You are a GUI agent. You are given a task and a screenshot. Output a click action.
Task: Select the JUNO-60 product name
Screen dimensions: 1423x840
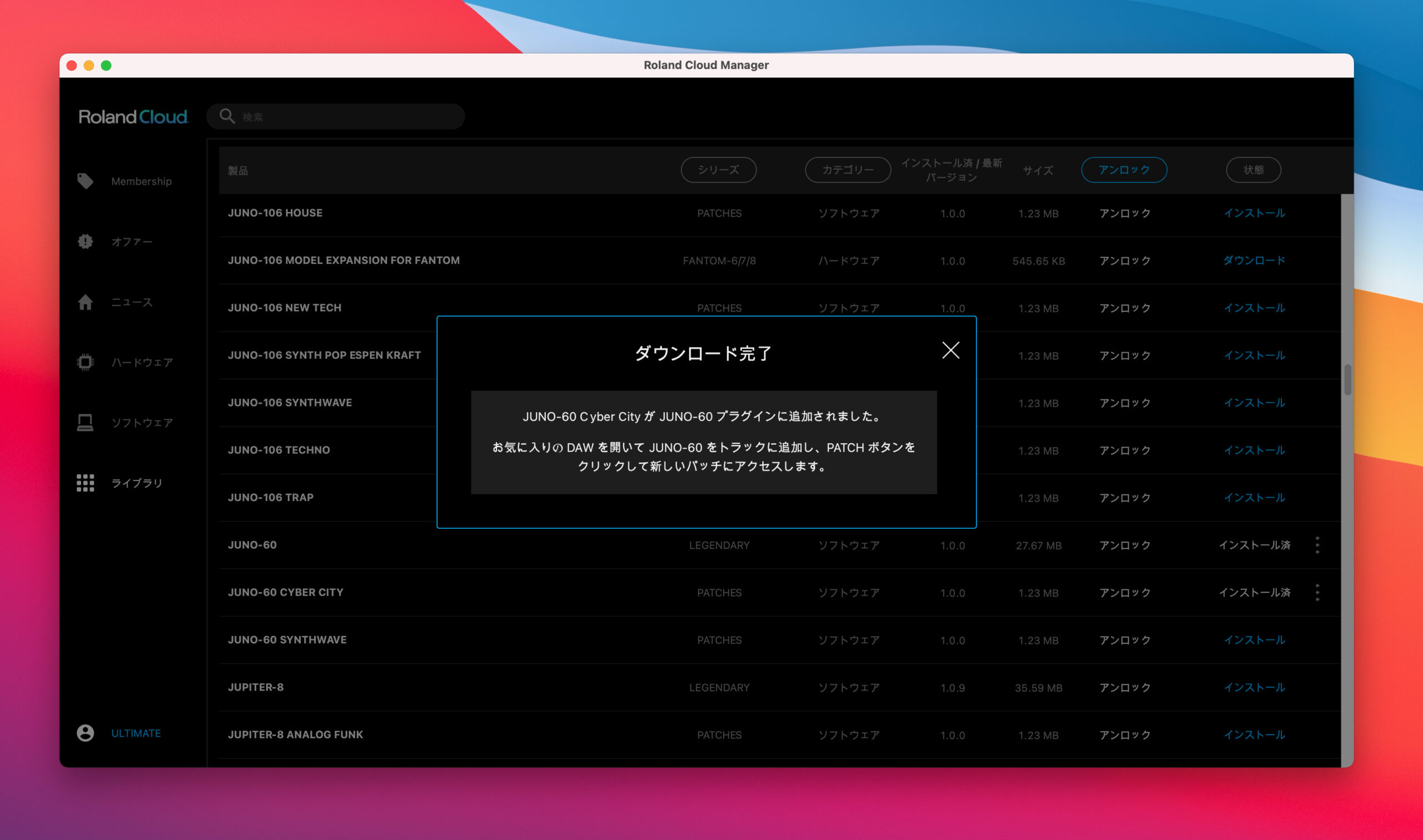(252, 545)
